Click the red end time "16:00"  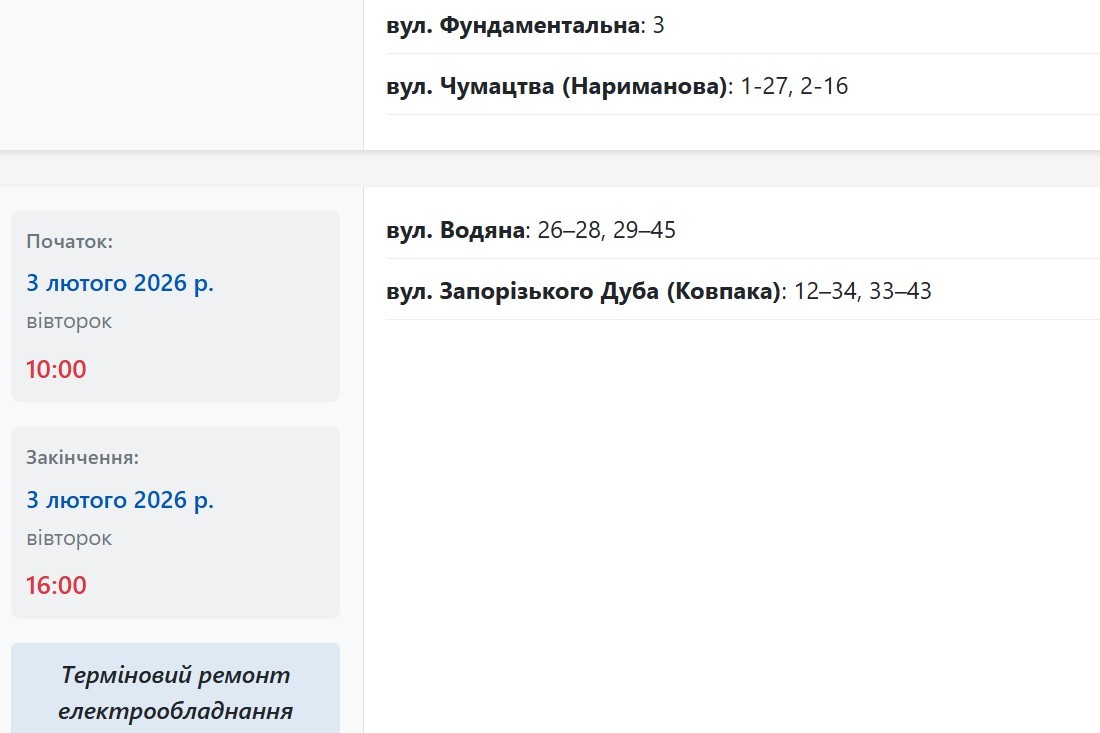[x=56, y=586]
